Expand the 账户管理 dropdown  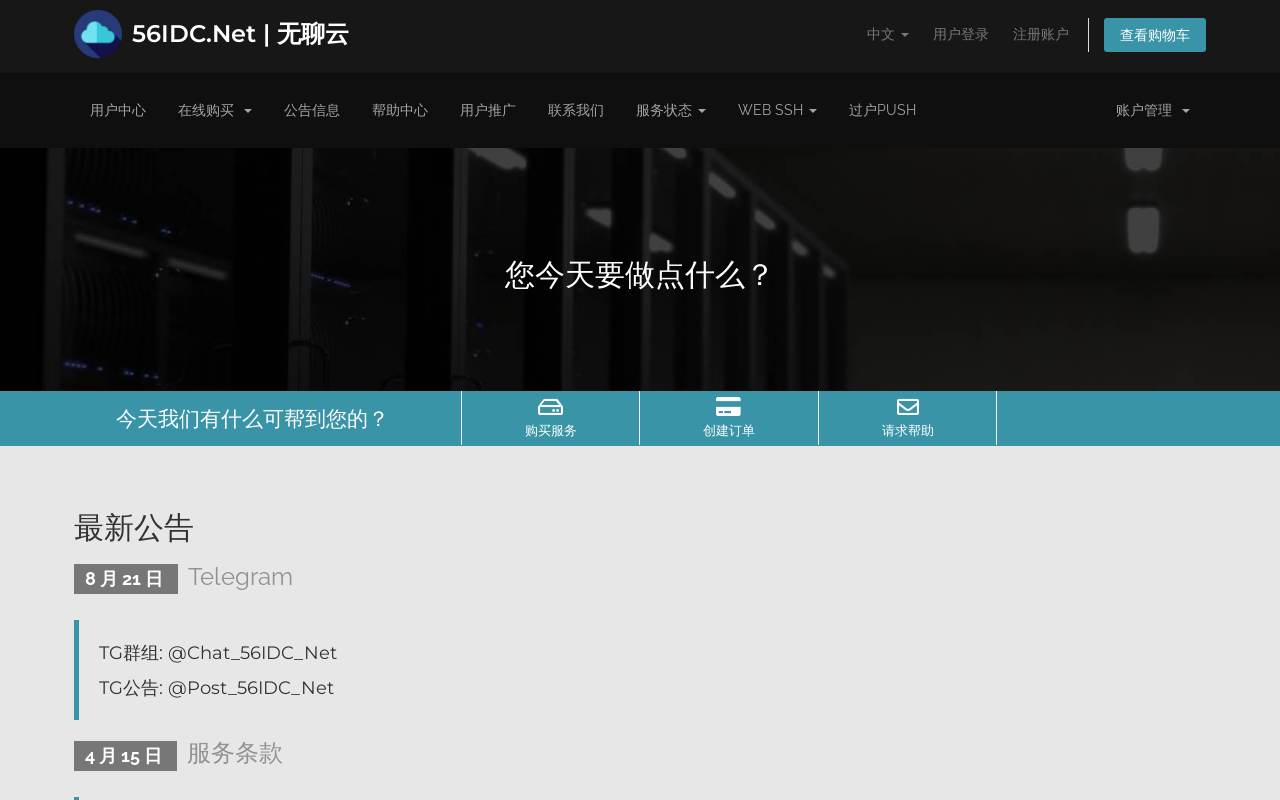coord(1153,110)
